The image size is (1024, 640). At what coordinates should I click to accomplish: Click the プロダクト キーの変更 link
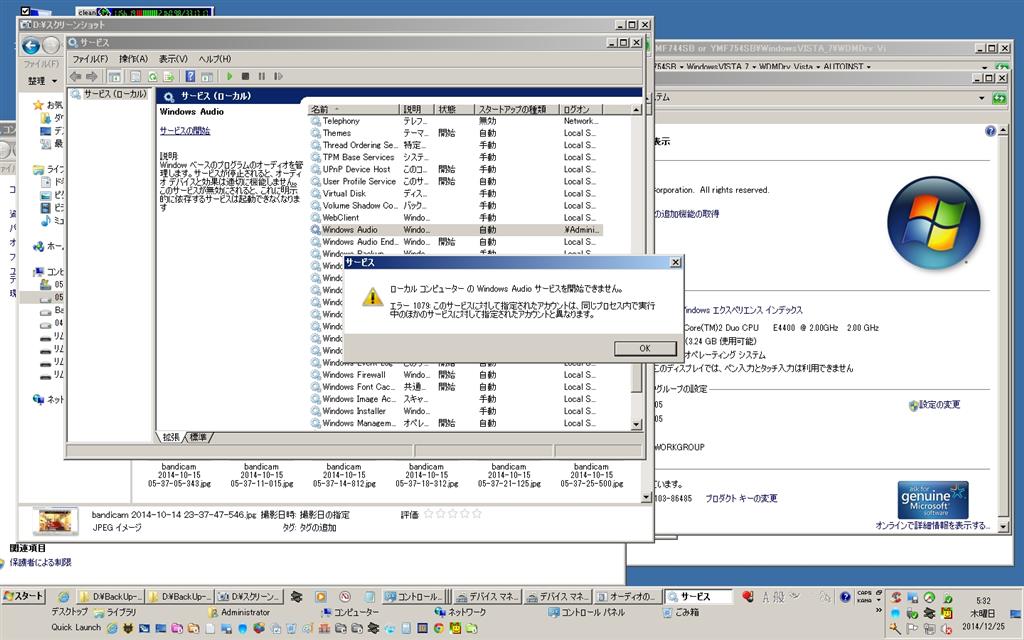[x=741, y=498]
